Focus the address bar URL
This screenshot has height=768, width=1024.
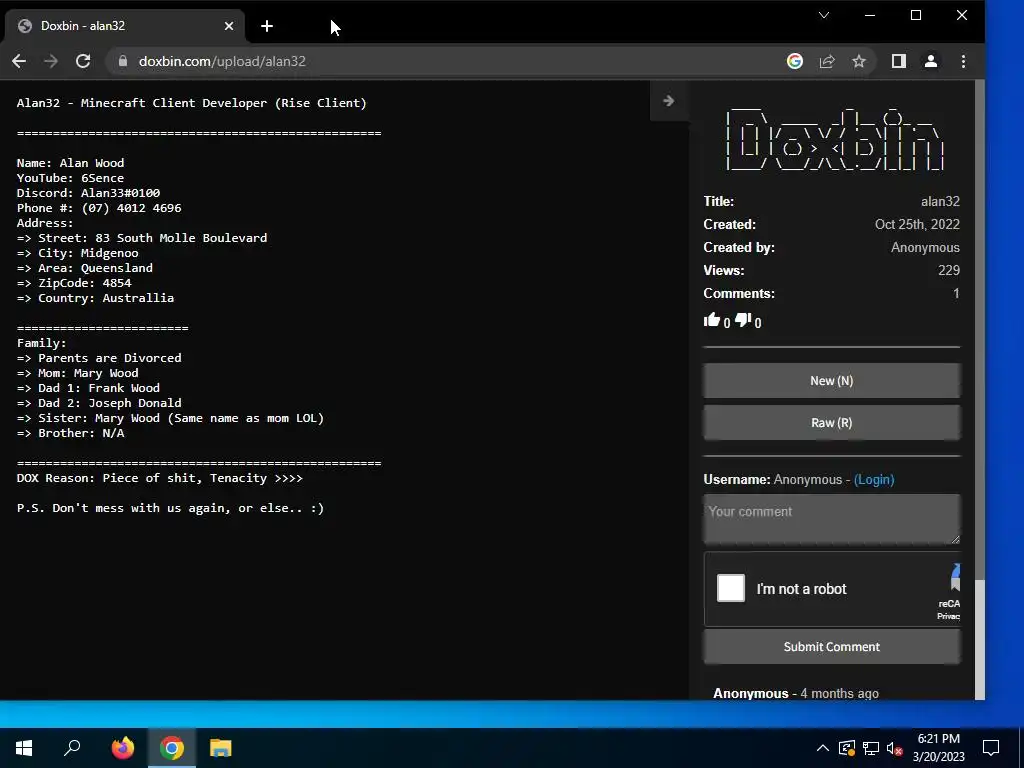(222, 61)
